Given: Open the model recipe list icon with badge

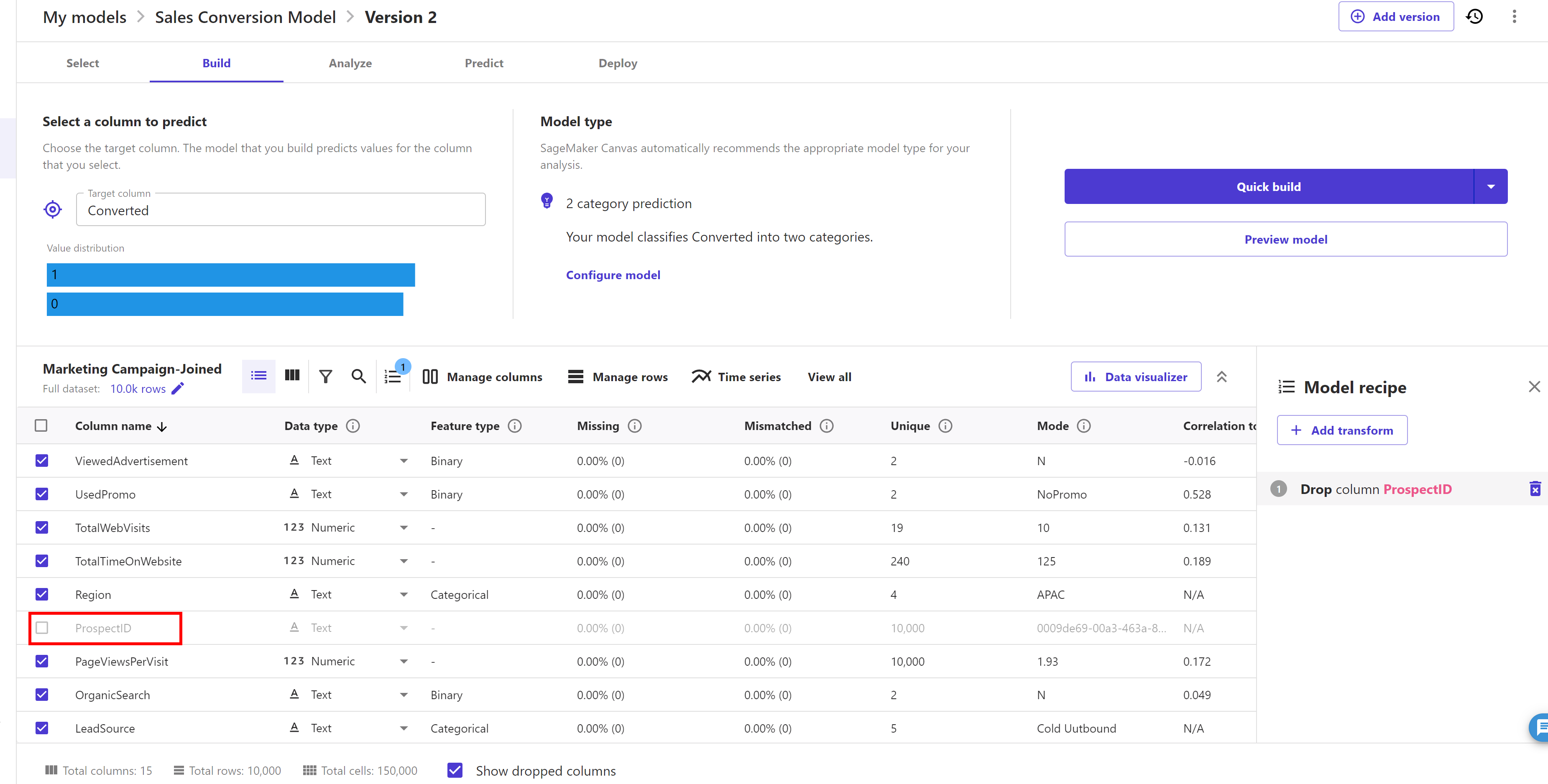Looking at the screenshot, I should pos(393,376).
